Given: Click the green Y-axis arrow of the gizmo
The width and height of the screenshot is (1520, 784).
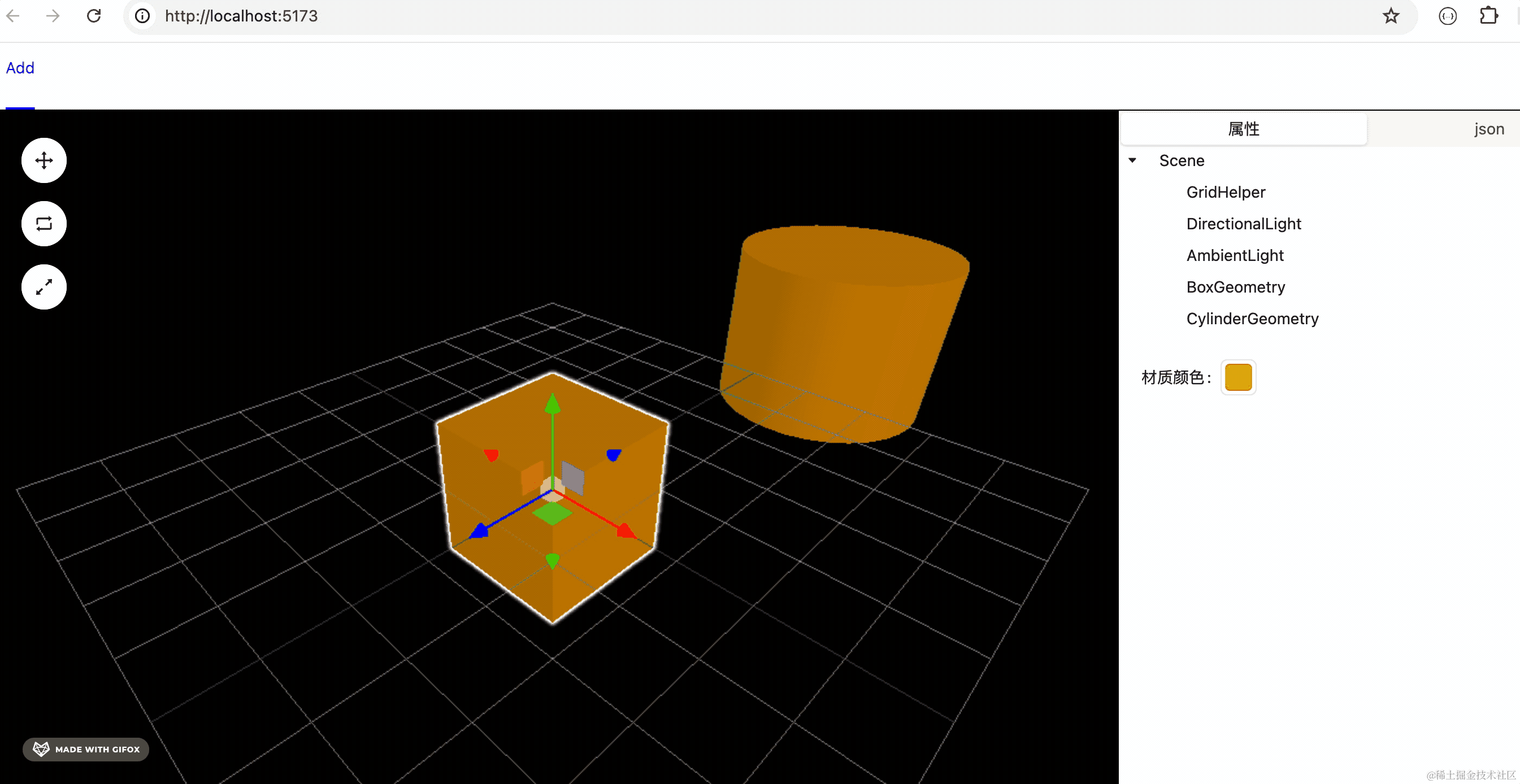Looking at the screenshot, I should point(551,404).
